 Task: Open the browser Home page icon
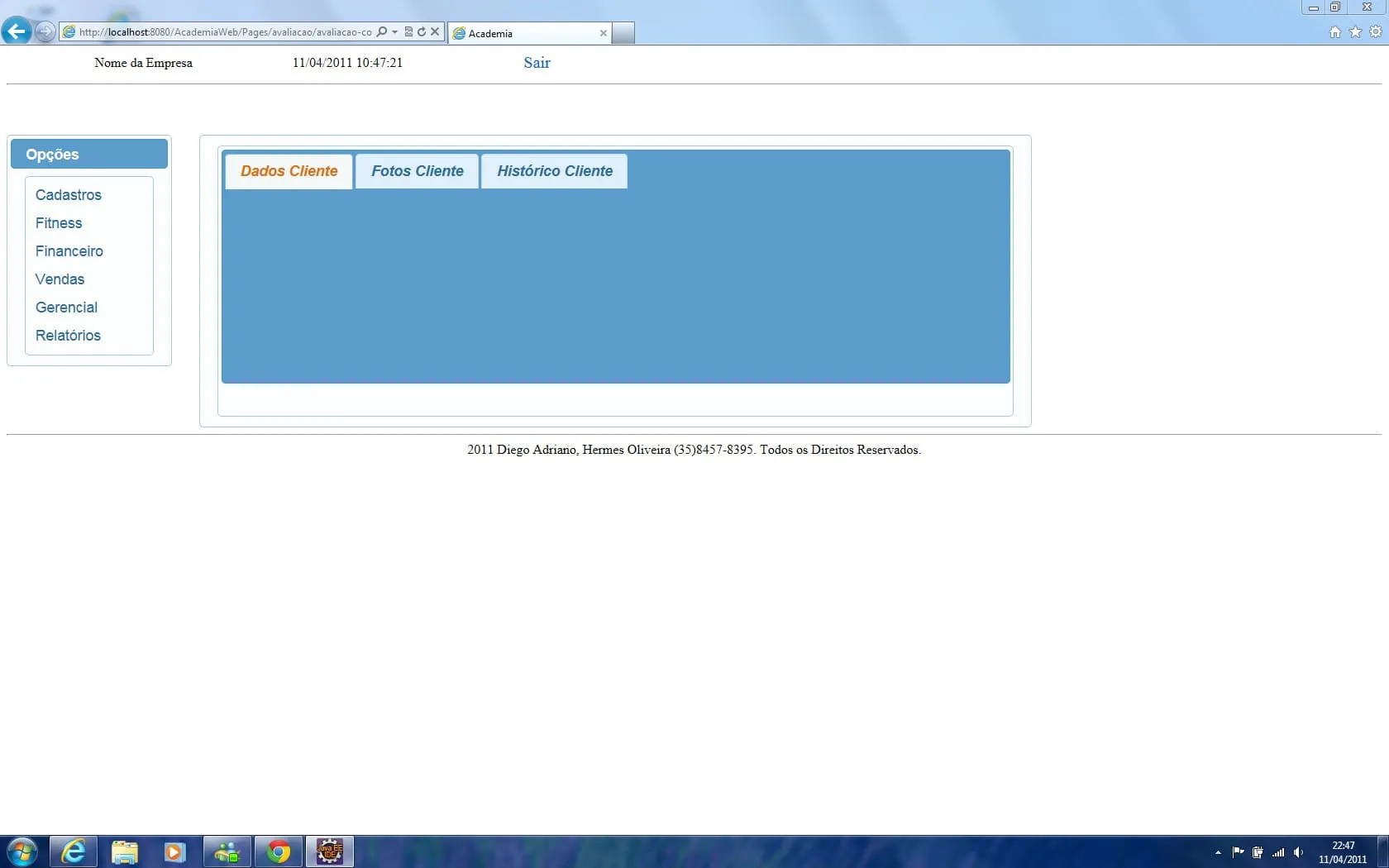[1335, 32]
